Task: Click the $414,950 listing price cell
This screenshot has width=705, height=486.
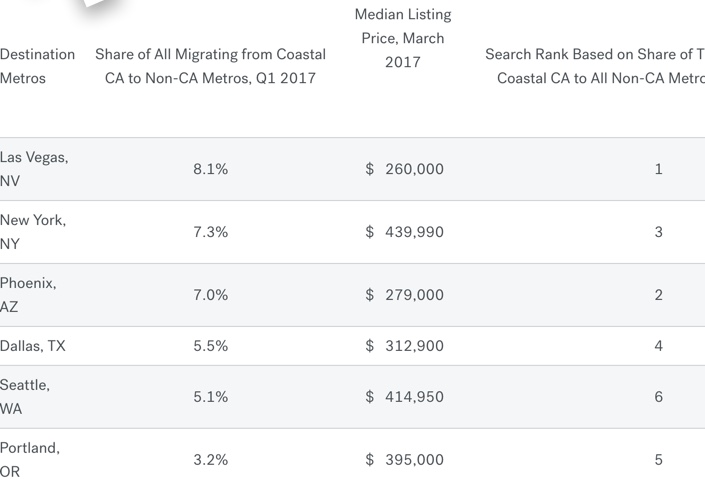Action: [405, 397]
